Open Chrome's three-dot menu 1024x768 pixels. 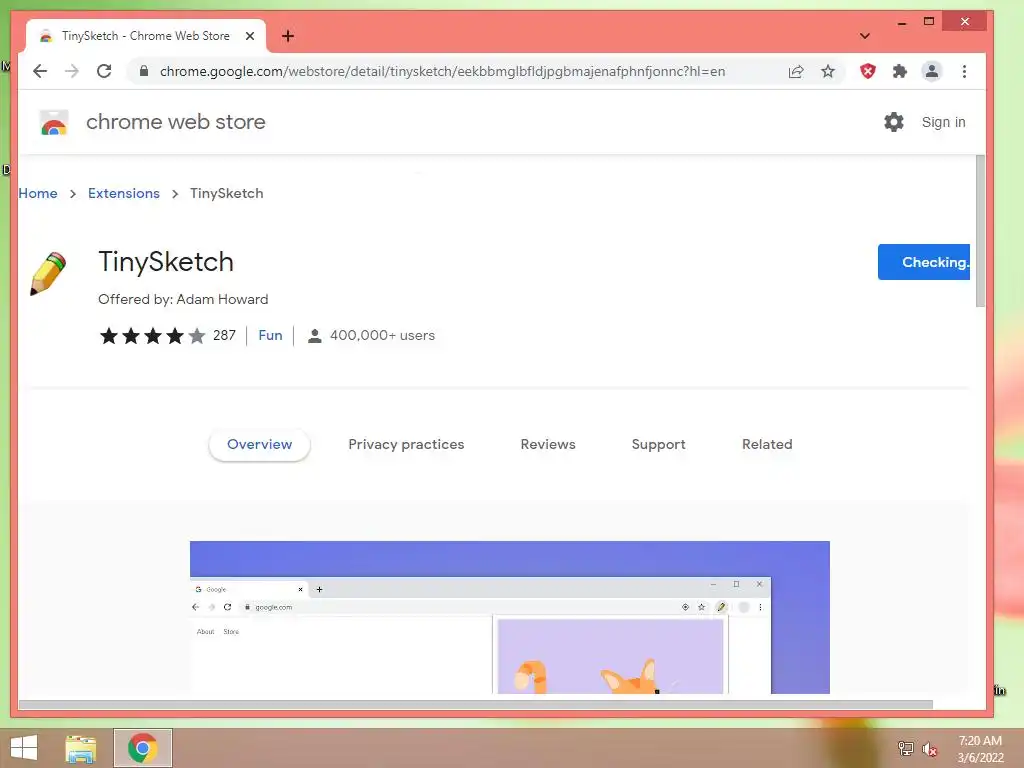click(x=964, y=71)
